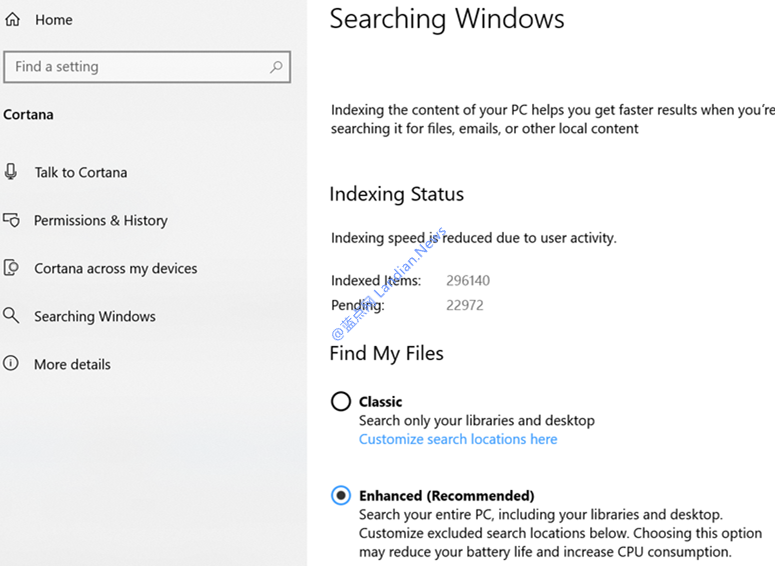Click the Cortana section heading
The image size is (775, 566).
pos(28,115)
